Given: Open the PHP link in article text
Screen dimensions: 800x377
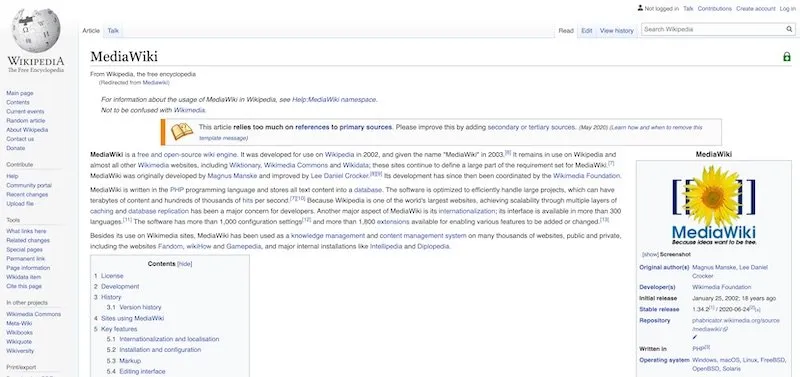Looking at the screenshot, I should point(177,190).
